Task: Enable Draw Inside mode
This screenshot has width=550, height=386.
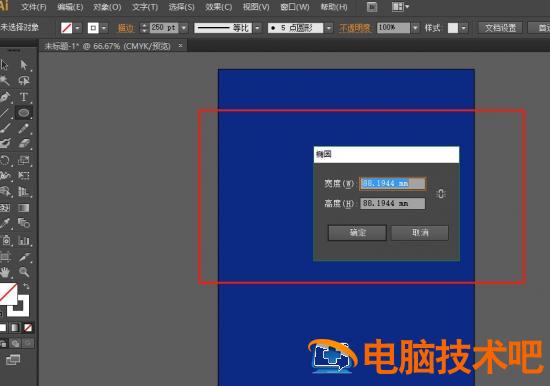Action: pos(28,343)
